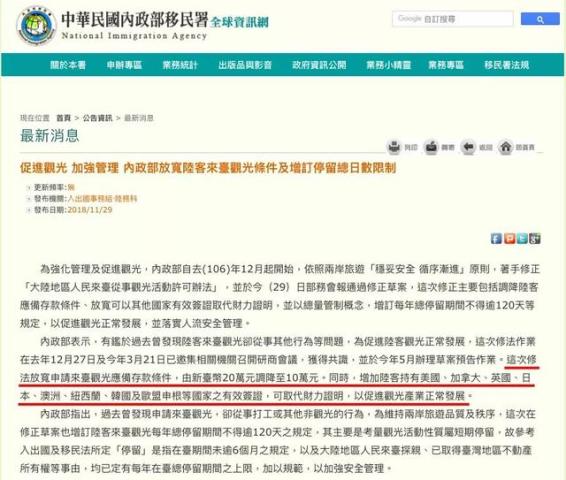Click the printer icon to print page
This screenshot has width=566, height=480.
pyautogui.click(x=394, y=147)
